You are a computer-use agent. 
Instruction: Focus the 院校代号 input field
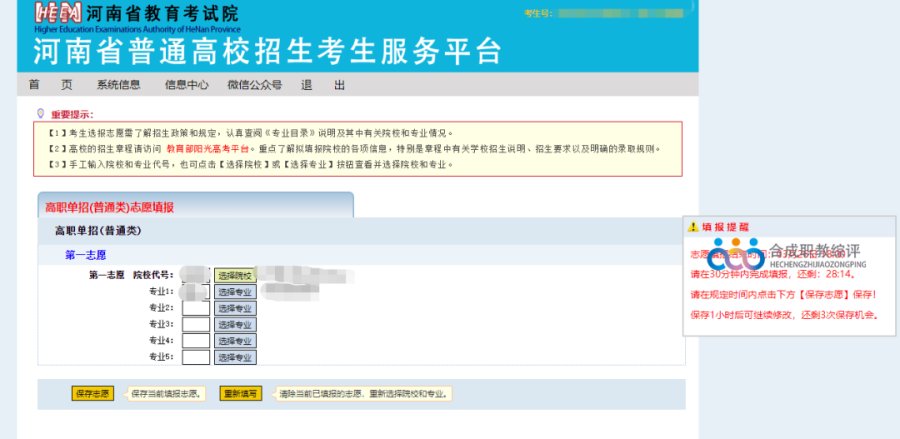195,275
